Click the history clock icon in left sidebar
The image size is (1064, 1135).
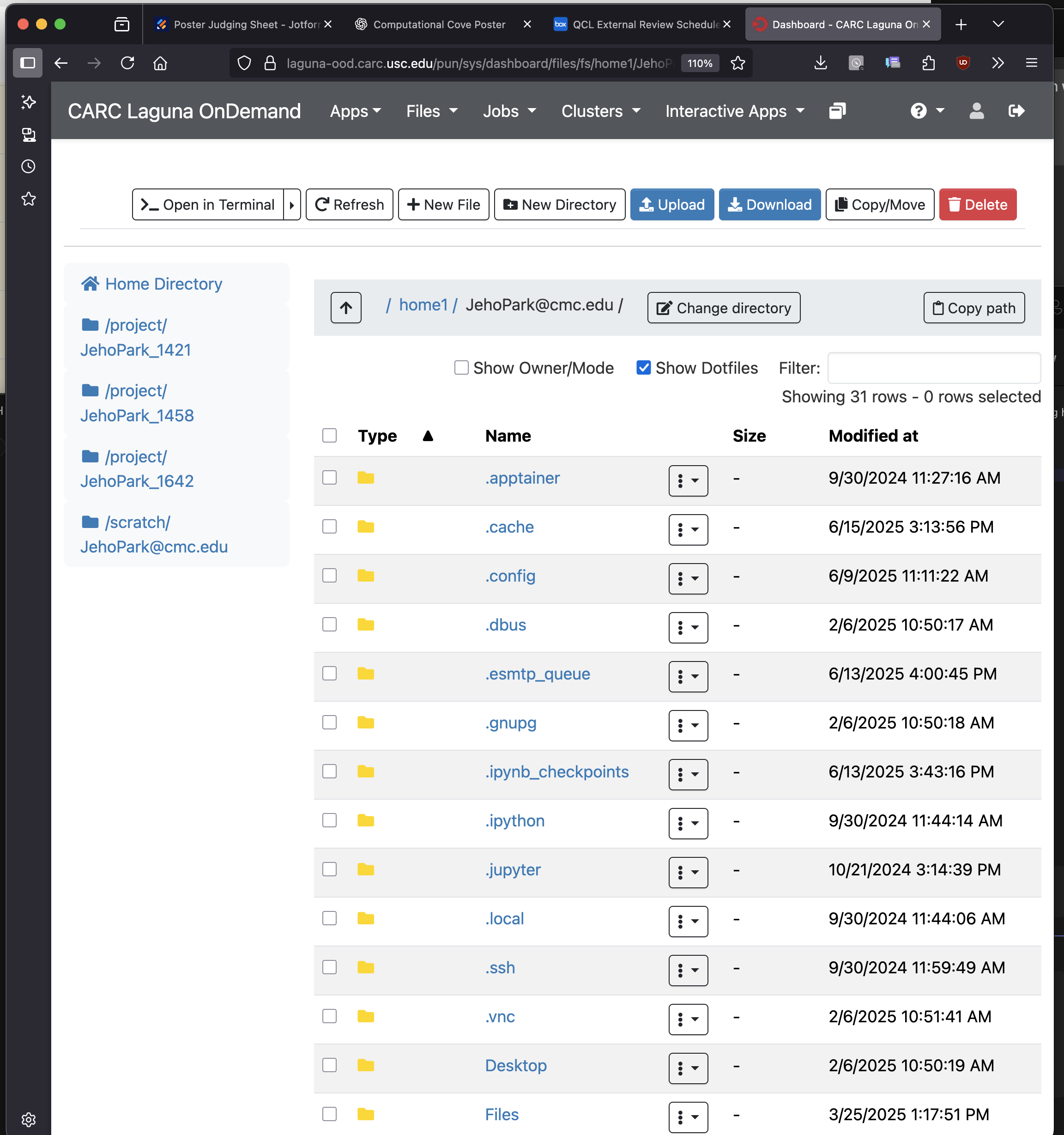(x=28, y=166)
